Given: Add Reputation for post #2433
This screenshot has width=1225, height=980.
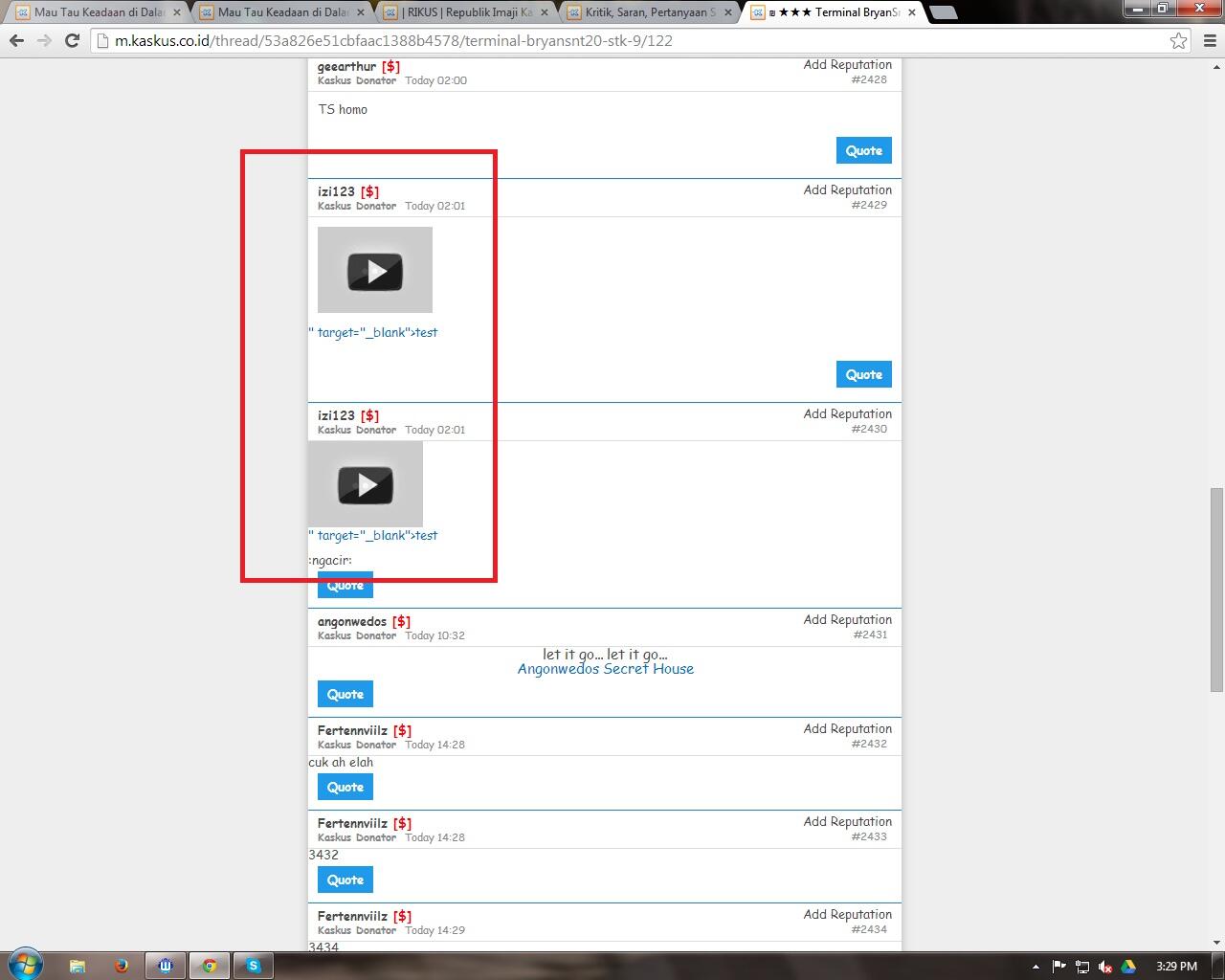Looking at the screenshot, I should (x=848, y=821).
